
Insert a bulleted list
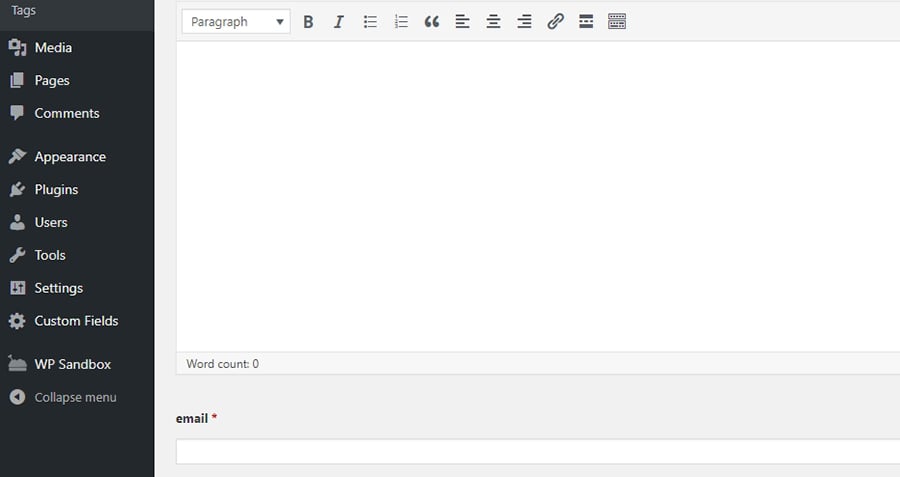click(370, 22)
